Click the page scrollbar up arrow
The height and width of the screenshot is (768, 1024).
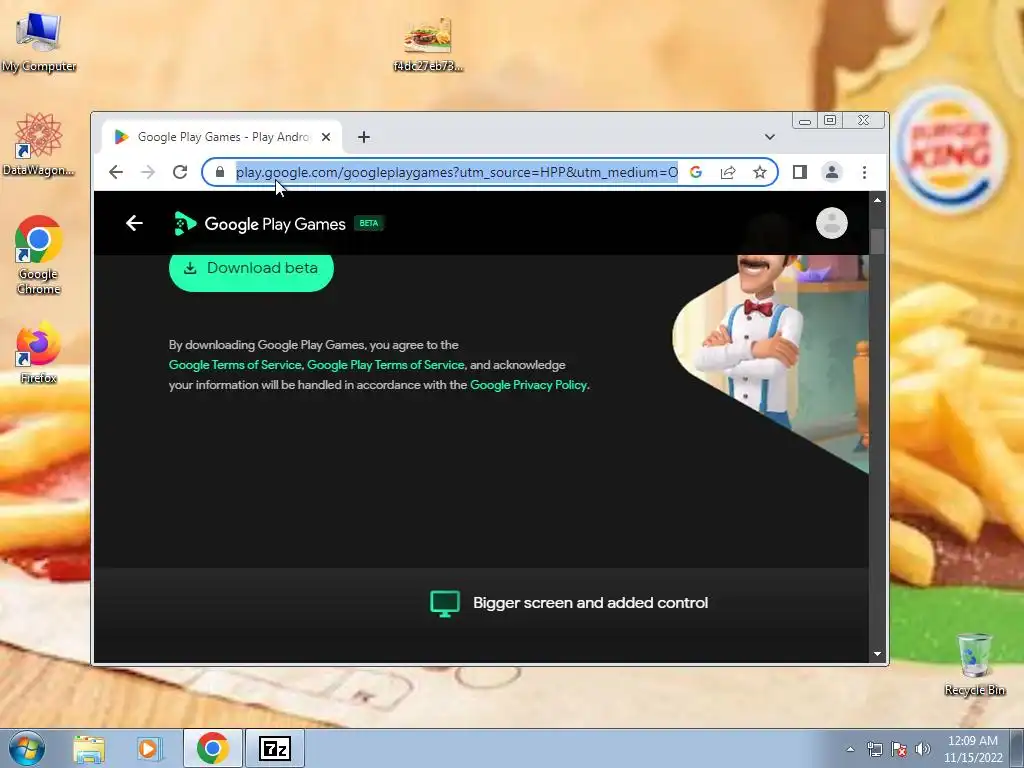877,200
